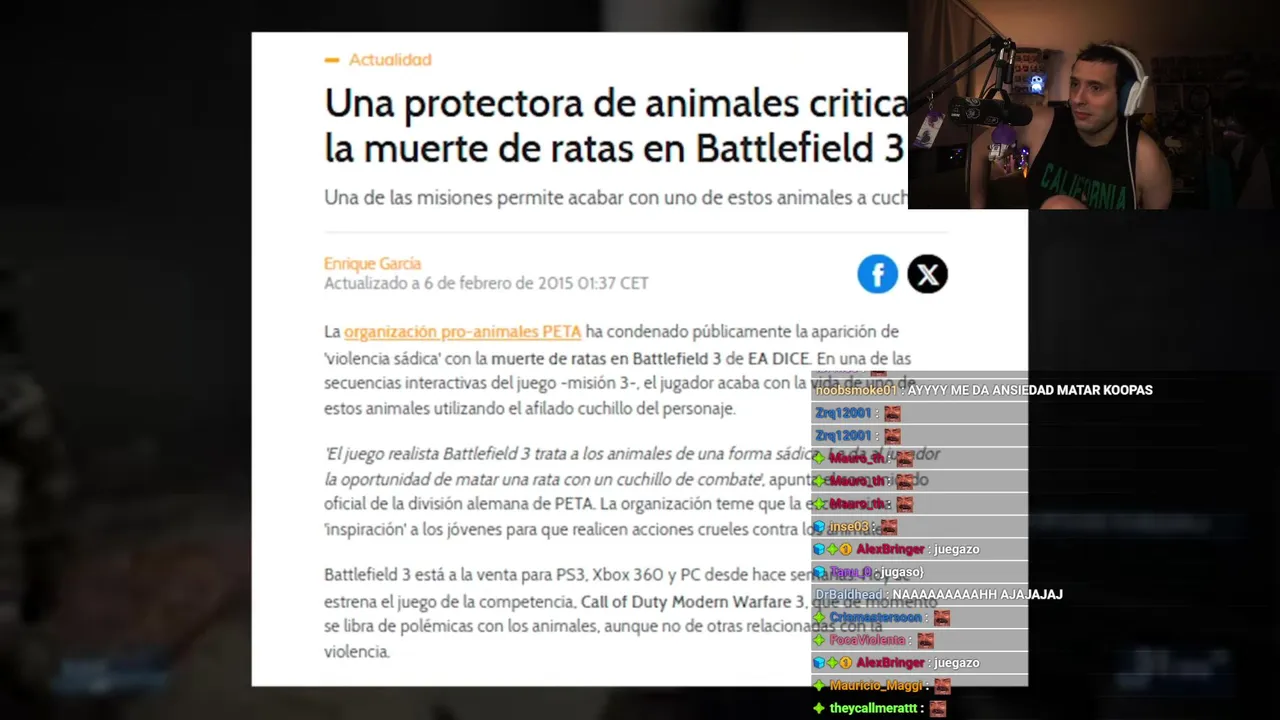Click chat message 'AYYYY ME DA ANSIEDAD MATAR KOOPAS'
Screen dimensions: 1280x720
tap(1030, 391)
